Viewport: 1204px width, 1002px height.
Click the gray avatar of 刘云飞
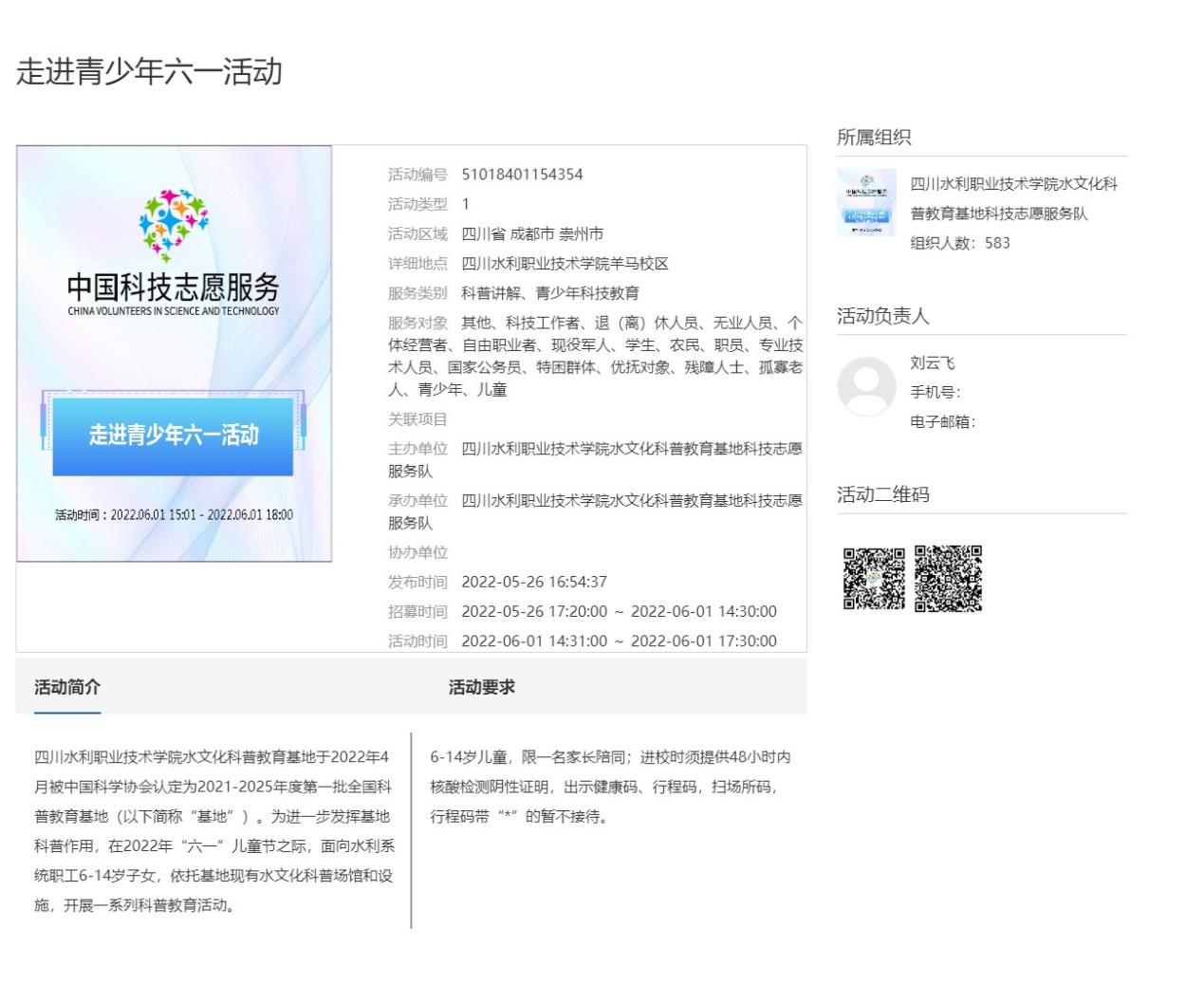pos(865,386)
